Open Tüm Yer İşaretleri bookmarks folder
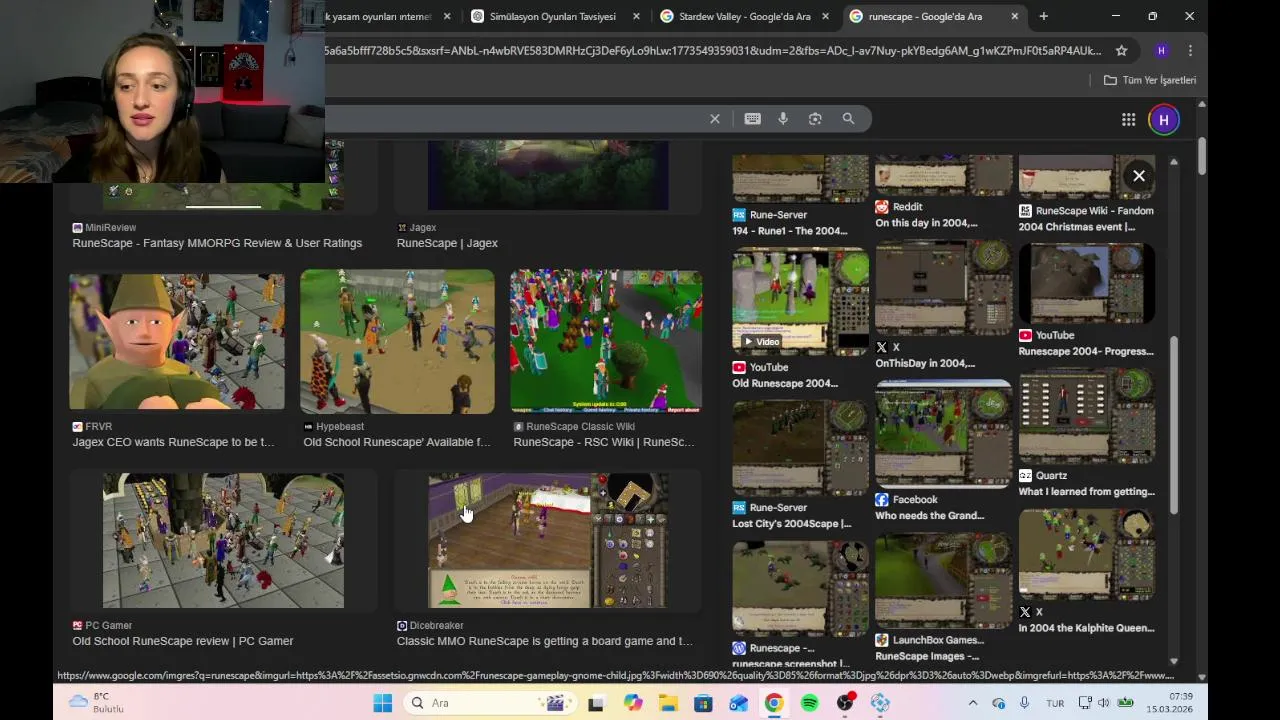The width and height of the screenshot is (1280, 720). tap(1149, 80)
